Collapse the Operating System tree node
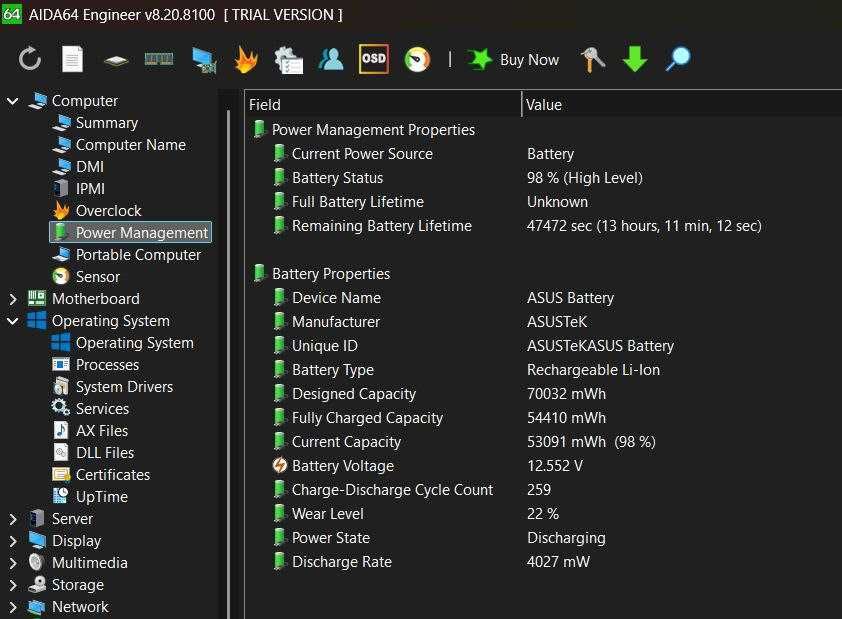842x619 pixels. (x=13, y=321)
